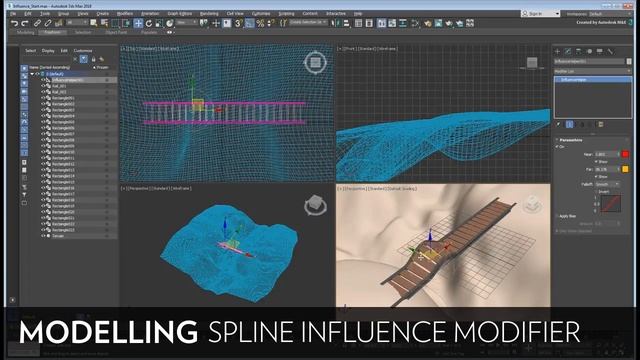
Task: Click the red Near color swatch
Action: (x=625, y=154)
